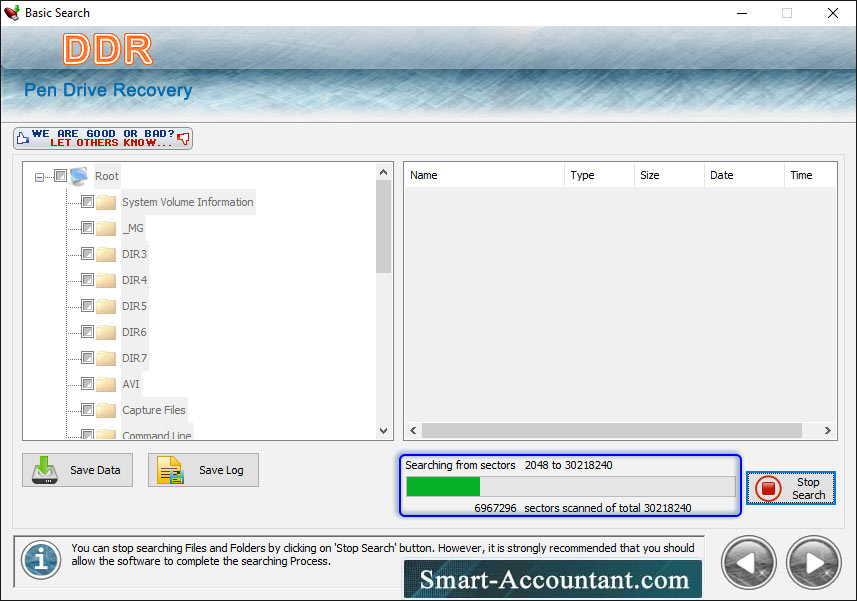
Task: Click the DIR6 folder icon
Action: 106,332
